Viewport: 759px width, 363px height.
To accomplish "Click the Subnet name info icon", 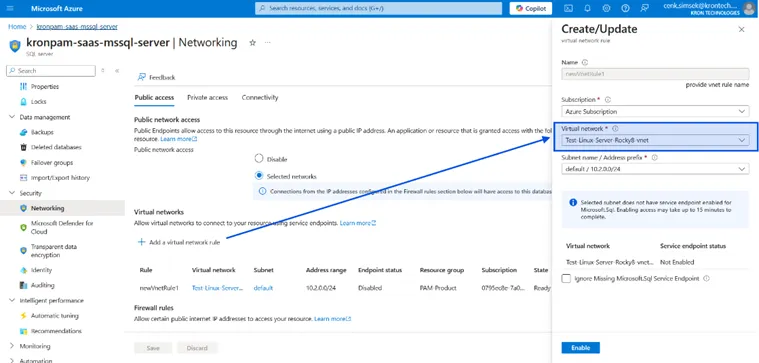I will (x=654, y=158).
